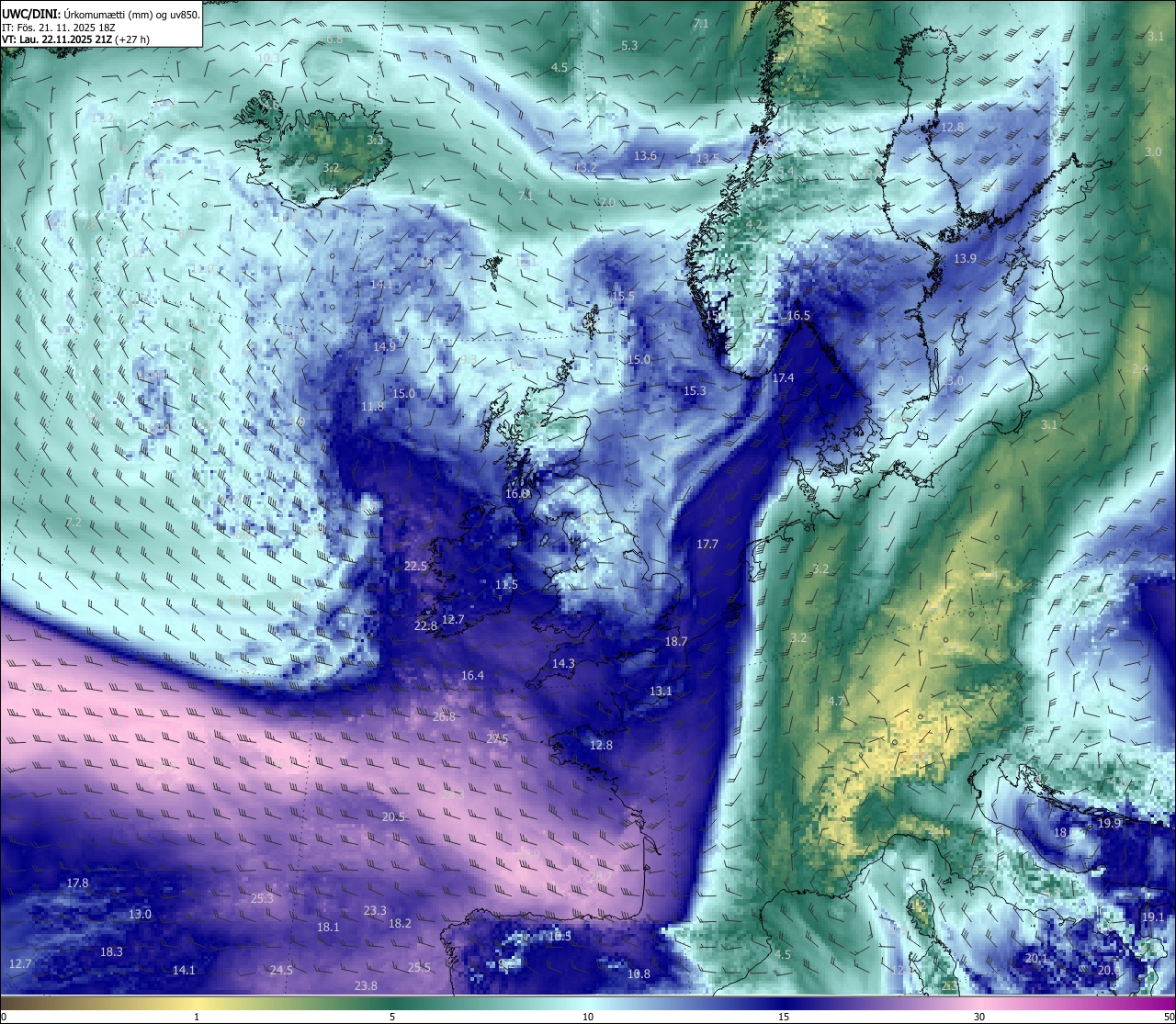Click the 24.5 map value
This screenshot has height=1024, width=1176.
281,971
